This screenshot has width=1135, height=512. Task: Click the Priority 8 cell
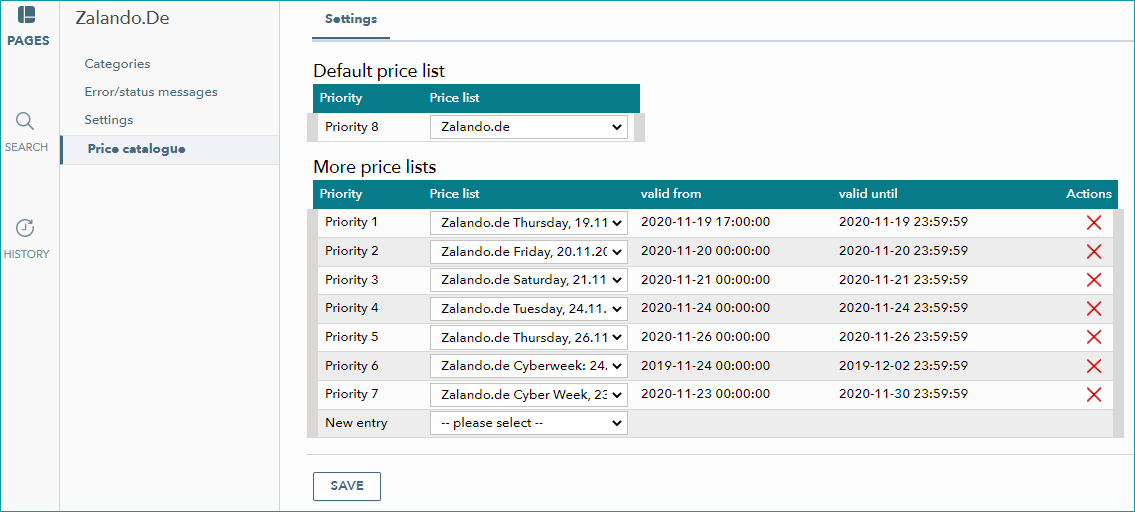pos(351,127)
